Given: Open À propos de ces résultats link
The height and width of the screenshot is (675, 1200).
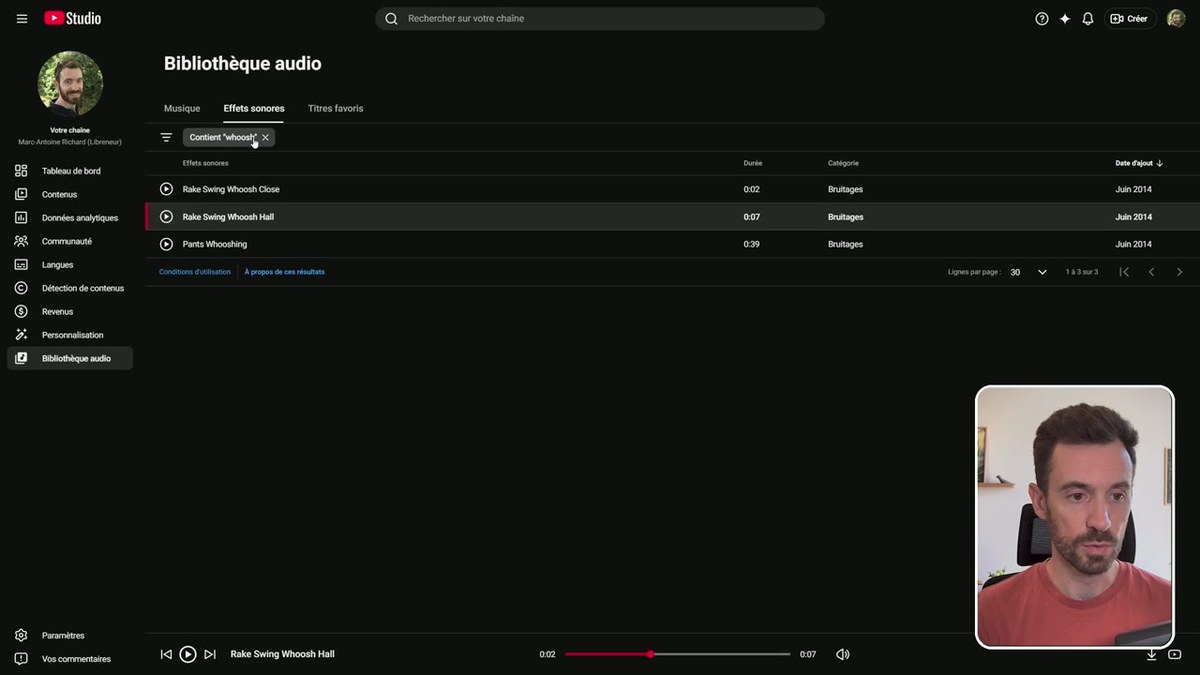Looking at the screenshot, I should tap(285, 272).
